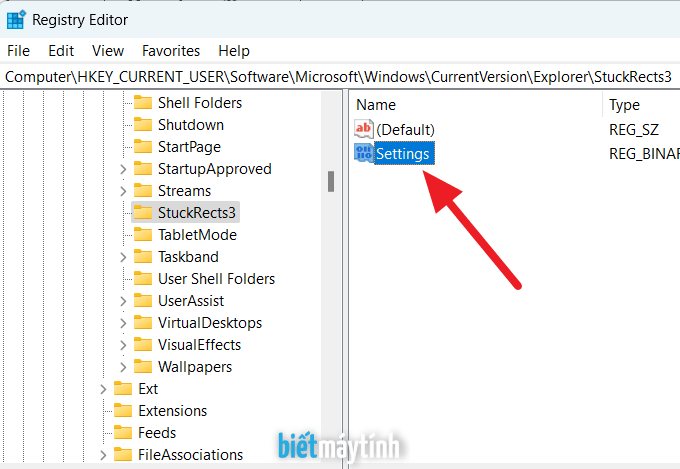Expand the VirtualDesktops key
The image size is (680, 469).
click(123, 323)
